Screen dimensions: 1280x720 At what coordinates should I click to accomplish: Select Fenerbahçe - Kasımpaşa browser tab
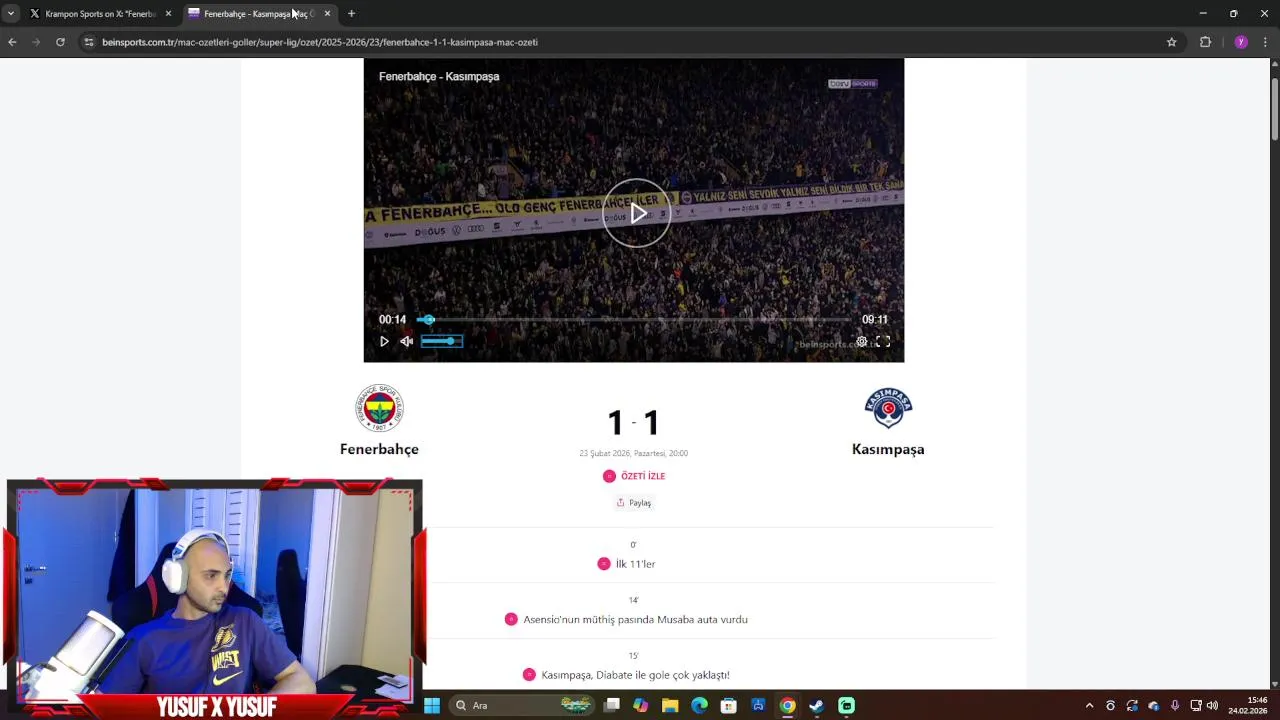258,14
